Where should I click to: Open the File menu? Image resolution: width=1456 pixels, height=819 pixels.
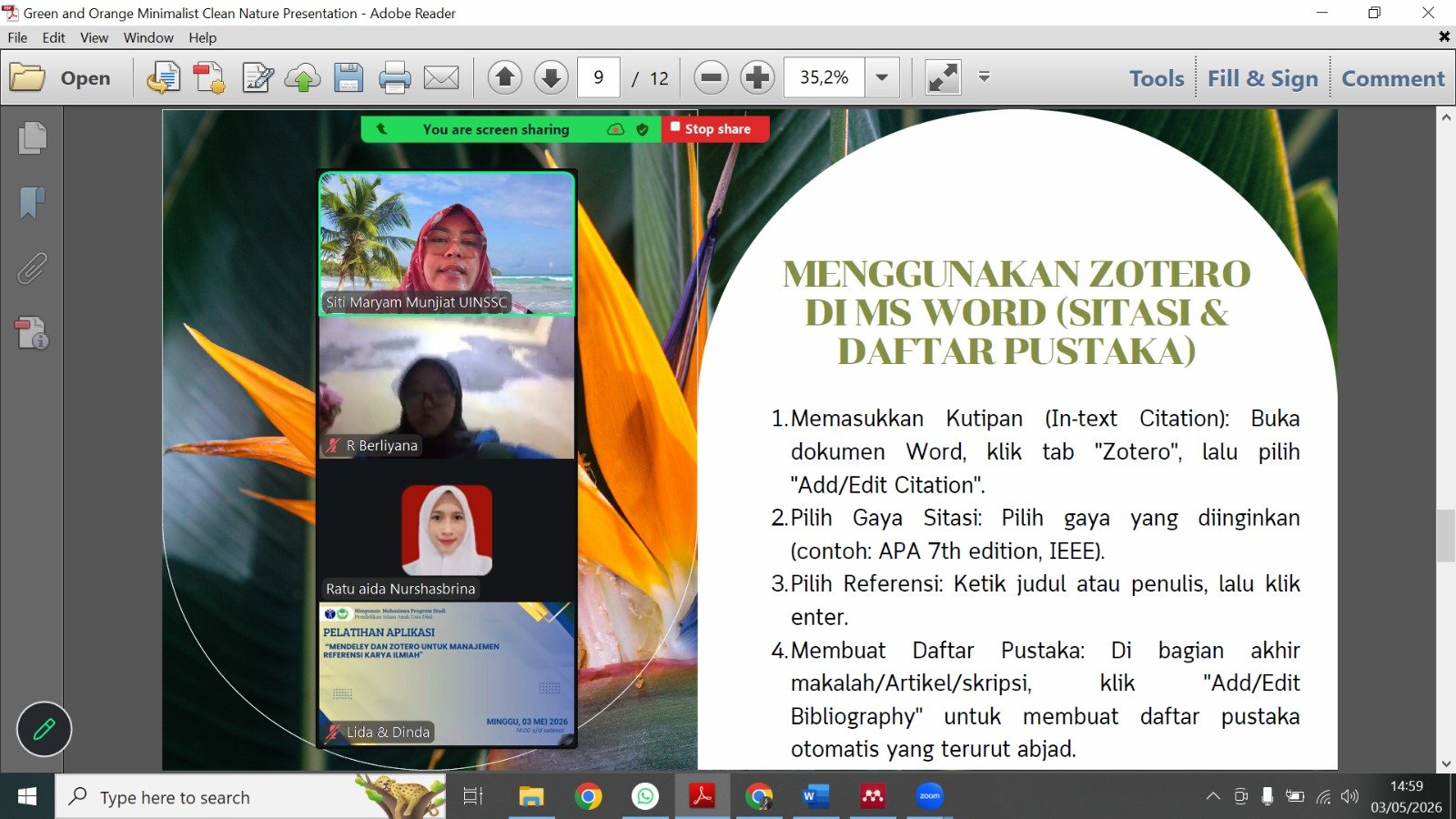coord(17,37)
